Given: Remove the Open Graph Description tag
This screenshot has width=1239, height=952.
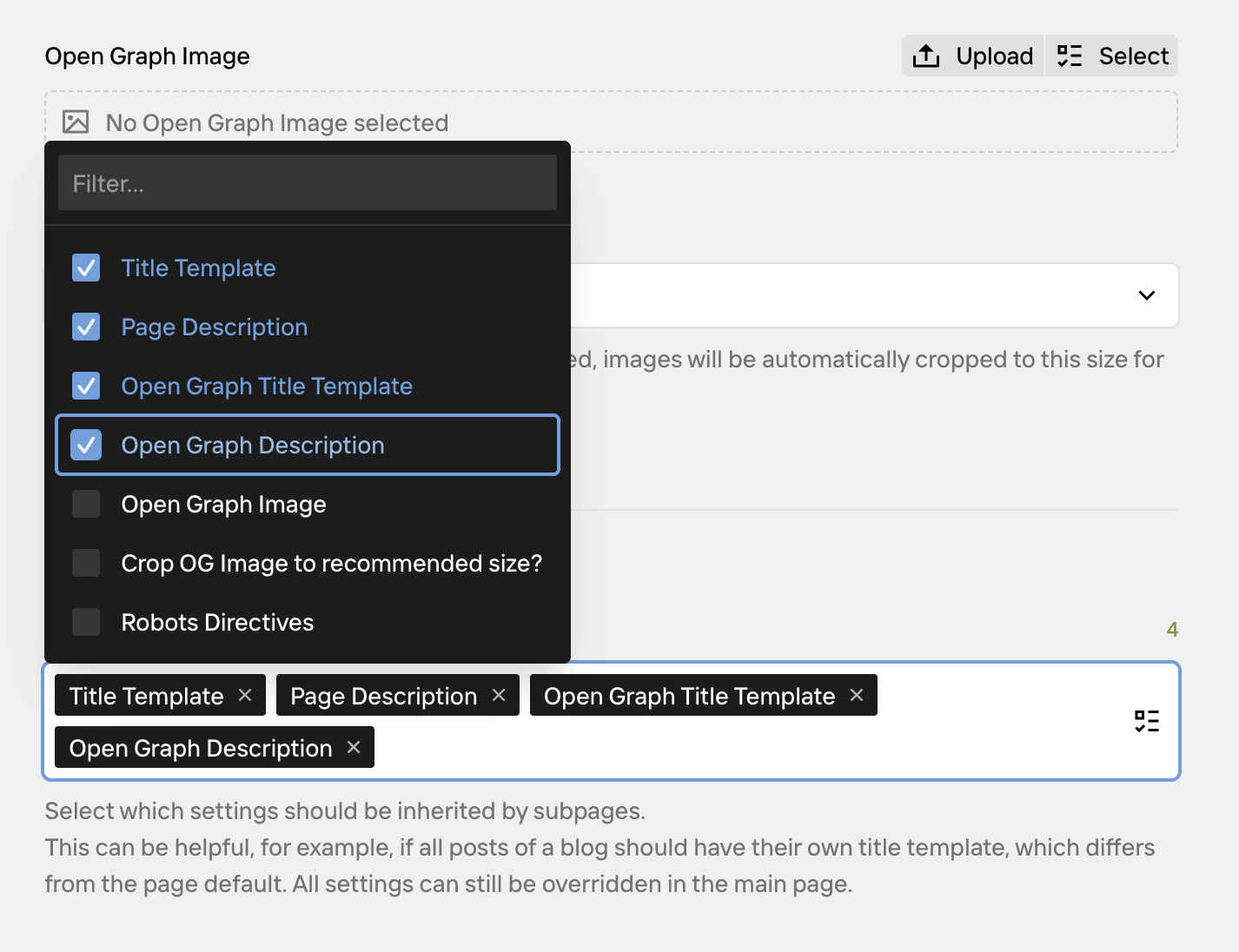Looking at the screenshot, I should coord(354,747).
